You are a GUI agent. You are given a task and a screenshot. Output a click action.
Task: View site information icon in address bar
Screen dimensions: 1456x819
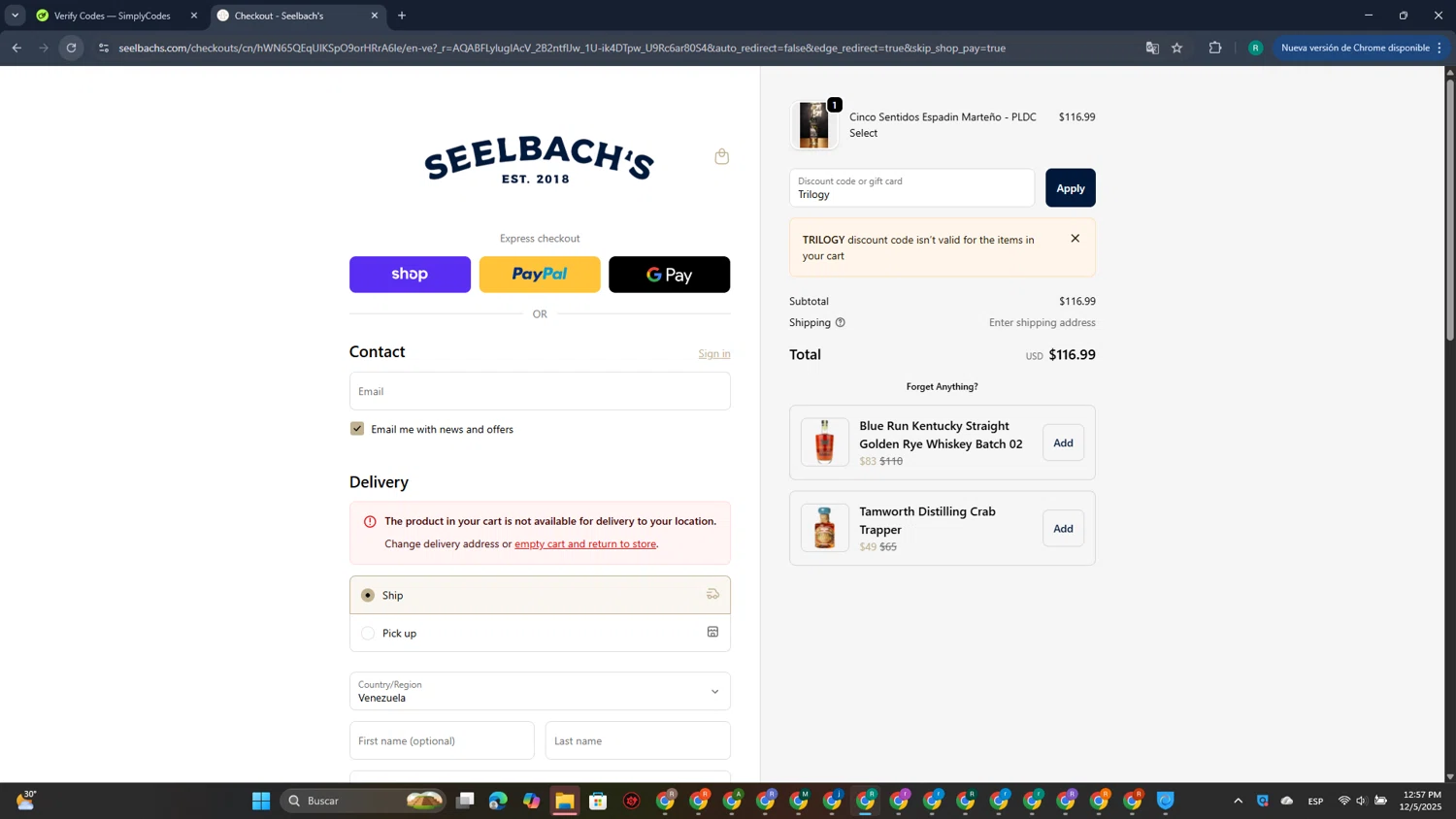(104, 48)
